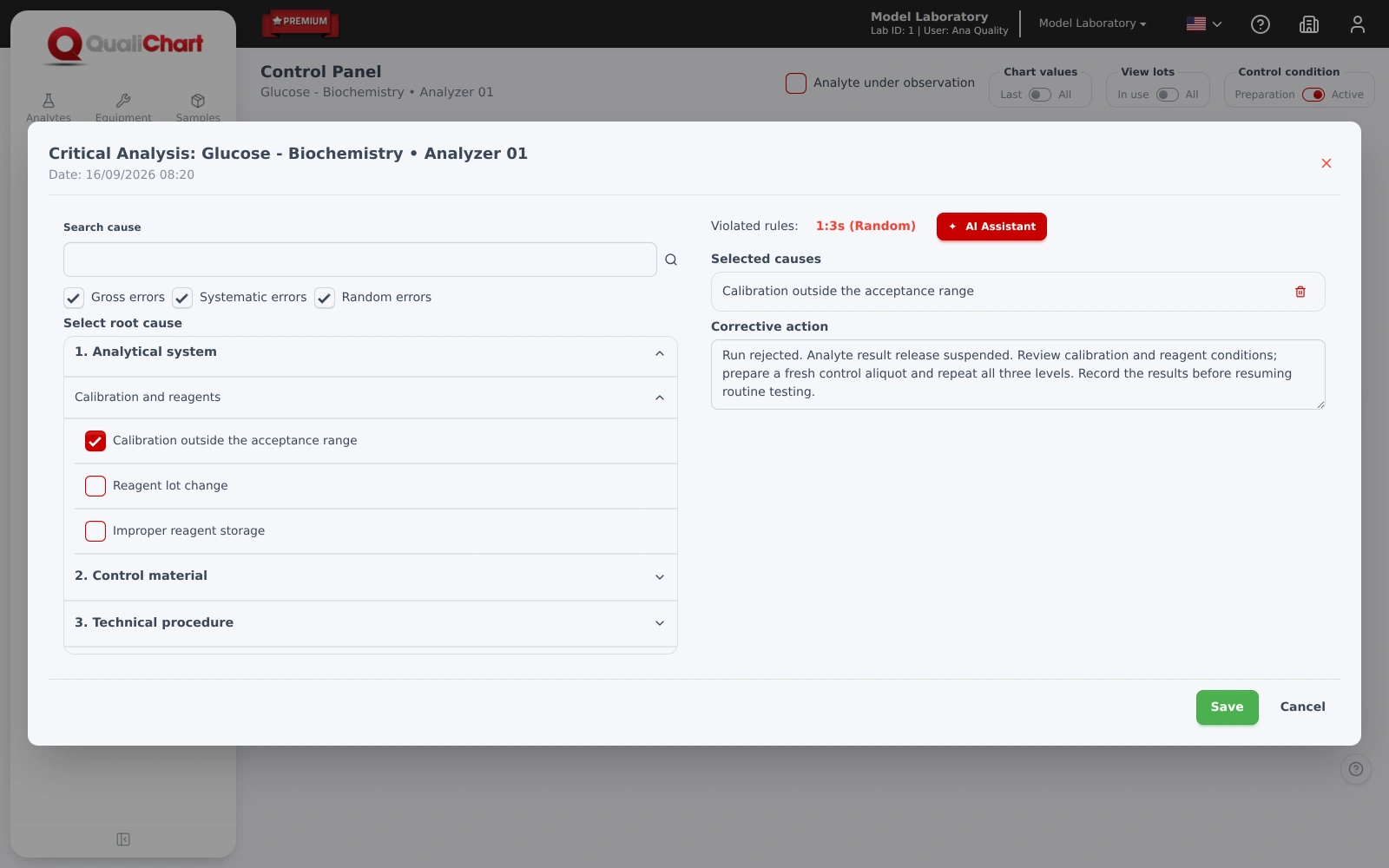Screen dimensions: 1389x868
Task: Open the language flag dropdown
Action: [1204, 24]
